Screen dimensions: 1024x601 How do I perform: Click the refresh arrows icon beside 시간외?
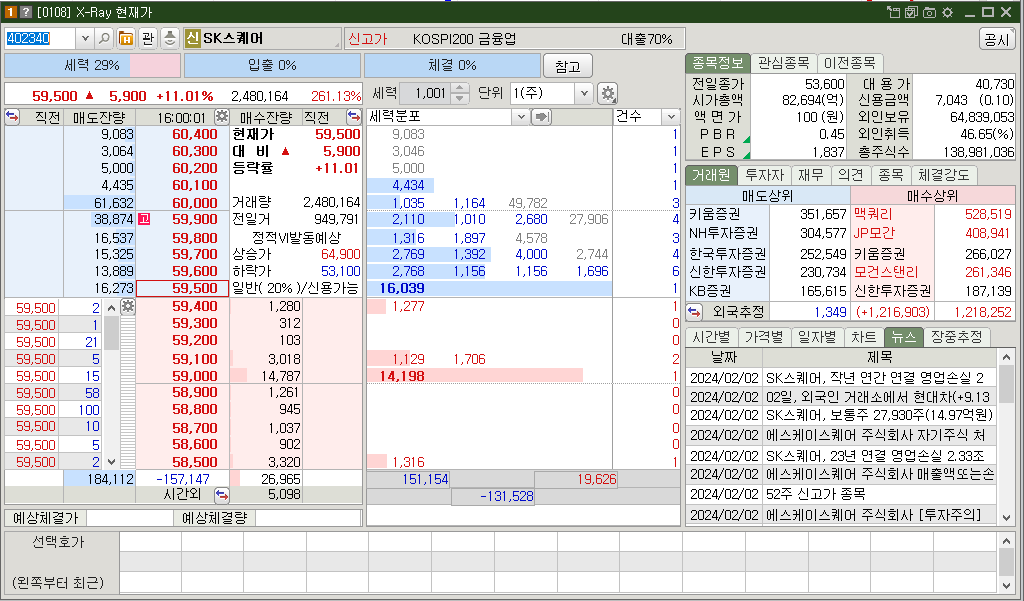pos(221,496)
